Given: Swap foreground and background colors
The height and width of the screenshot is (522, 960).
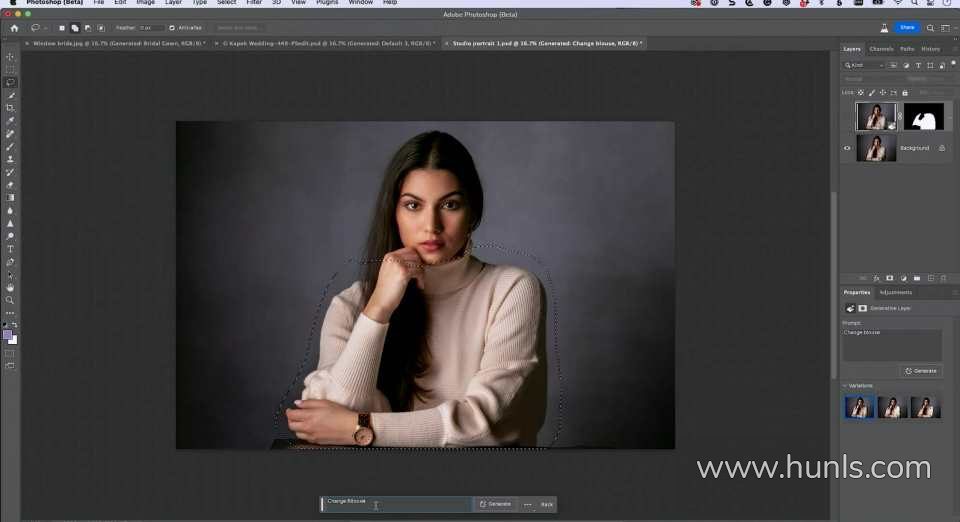Looking at the screenshot, I should (x=15, y=325).
